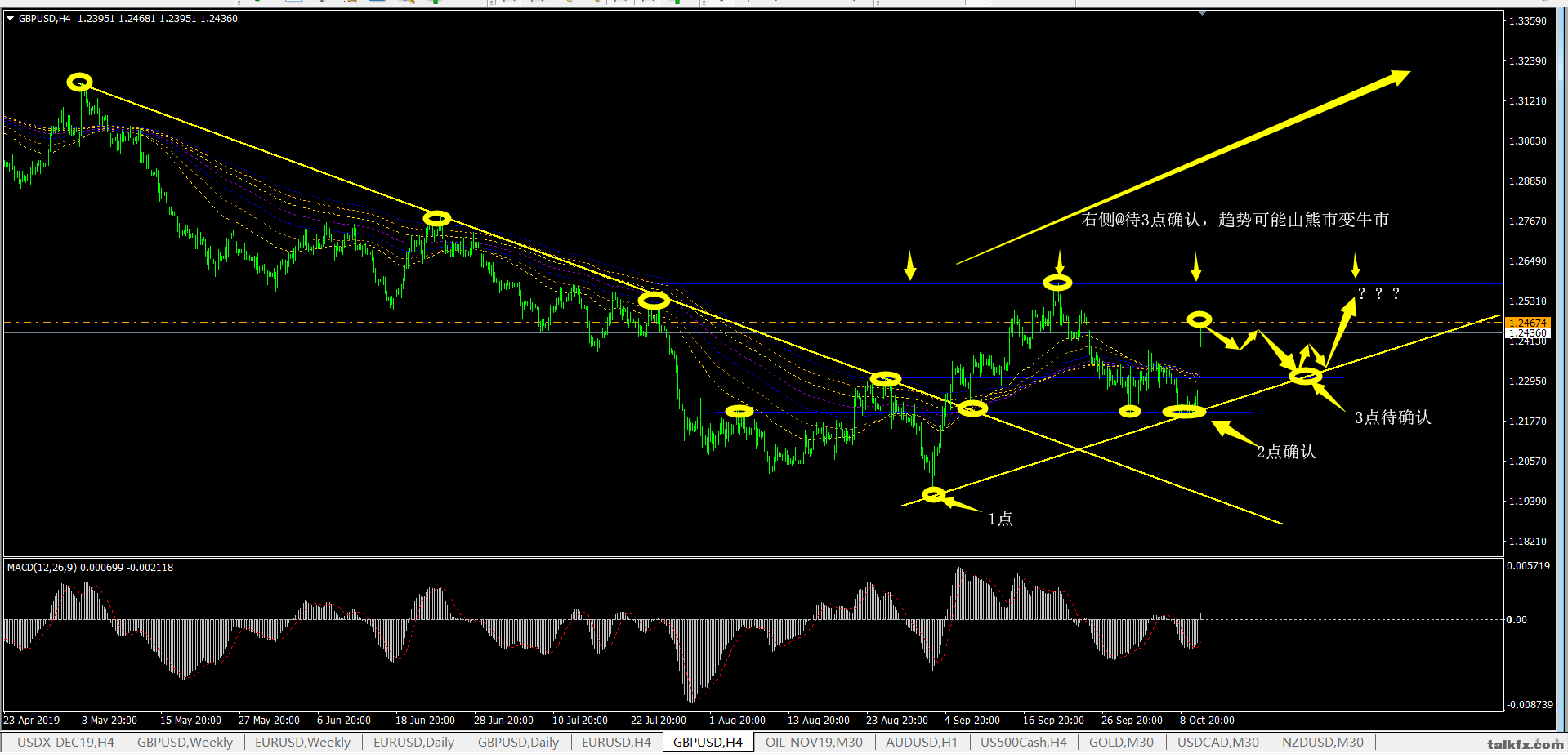The image size is (1568, 754).
Task: Click the 1.32390 price scale label
Action: pos(1527,60)
